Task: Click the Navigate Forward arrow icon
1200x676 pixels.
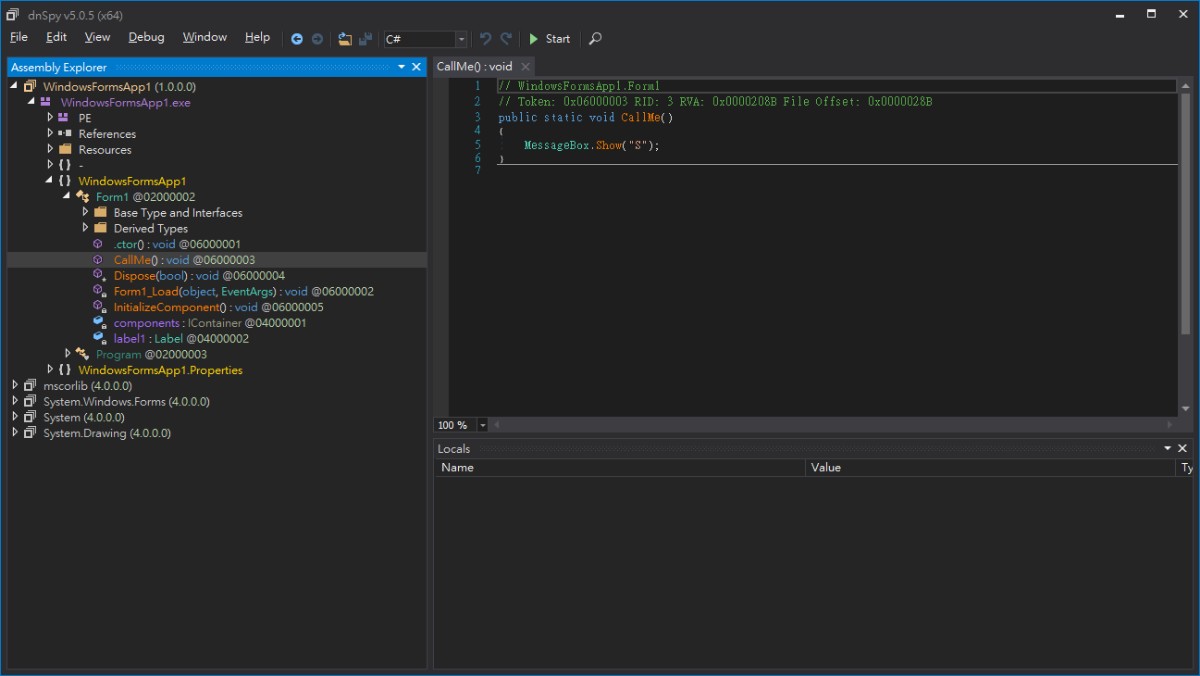Action: coord(317,39)
